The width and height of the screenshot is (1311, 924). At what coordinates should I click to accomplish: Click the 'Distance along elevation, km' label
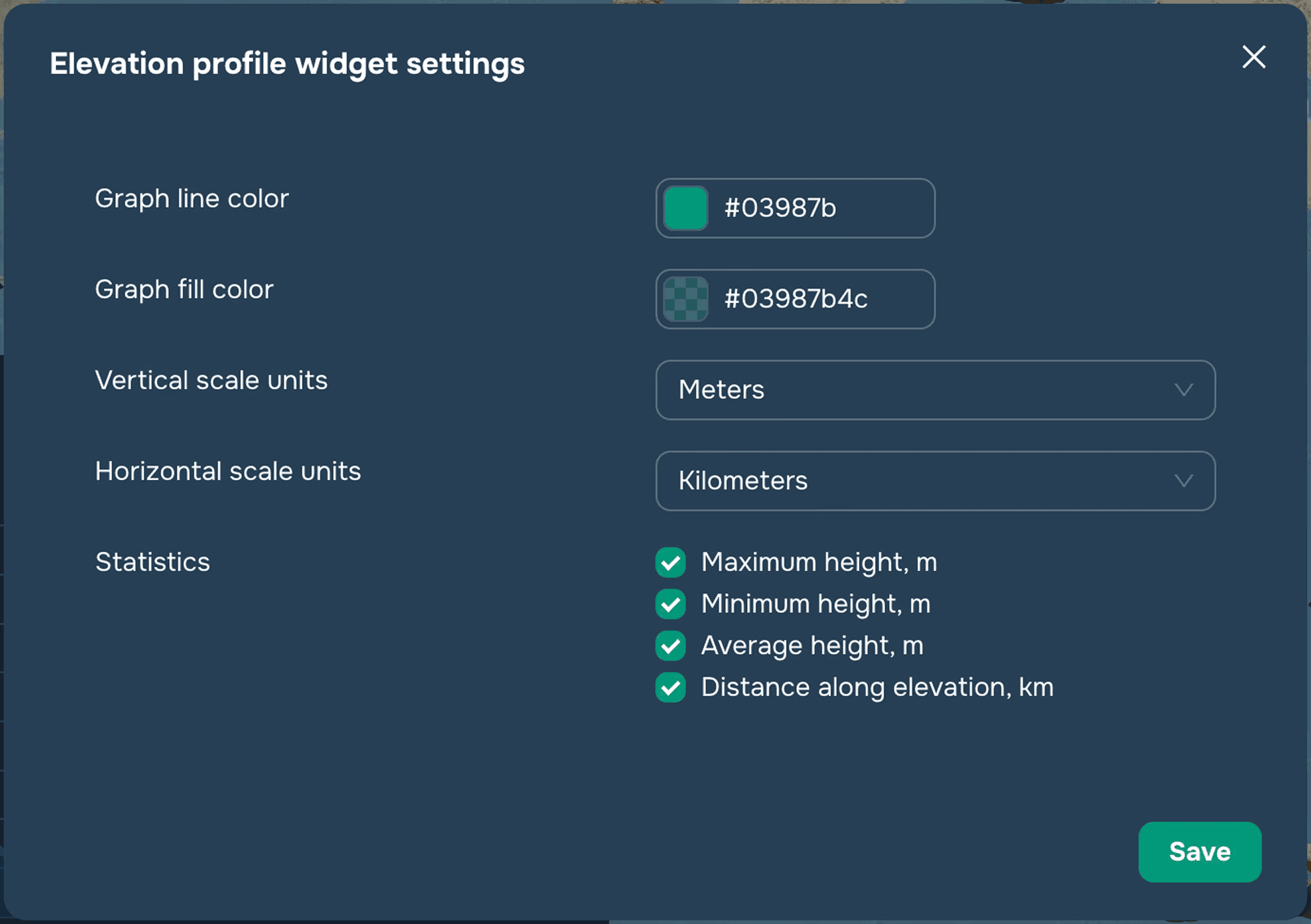(877, 687)
